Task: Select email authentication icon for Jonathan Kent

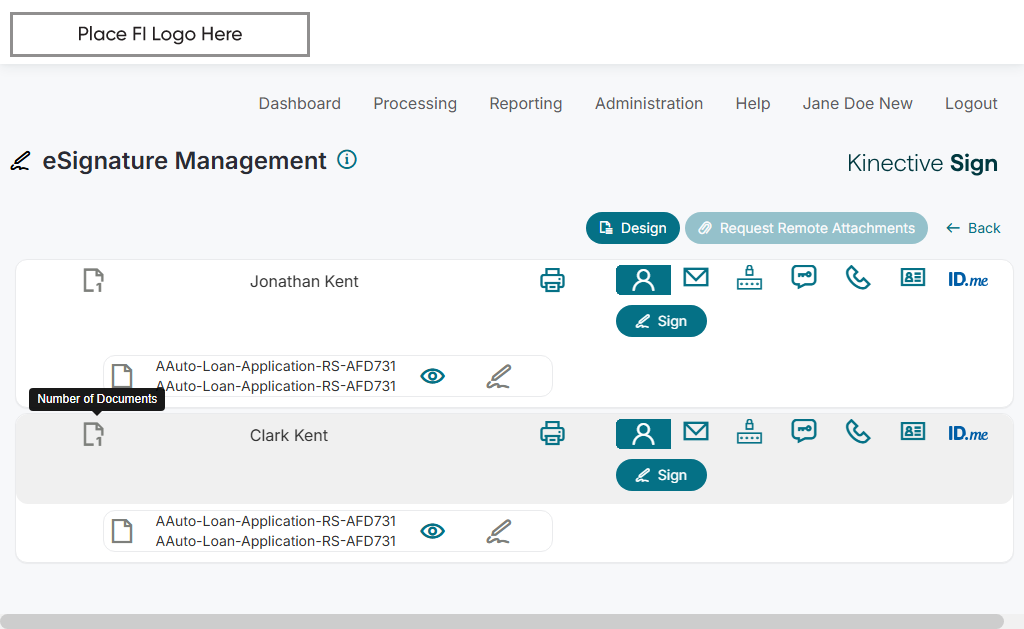Action: coord(696,278)
